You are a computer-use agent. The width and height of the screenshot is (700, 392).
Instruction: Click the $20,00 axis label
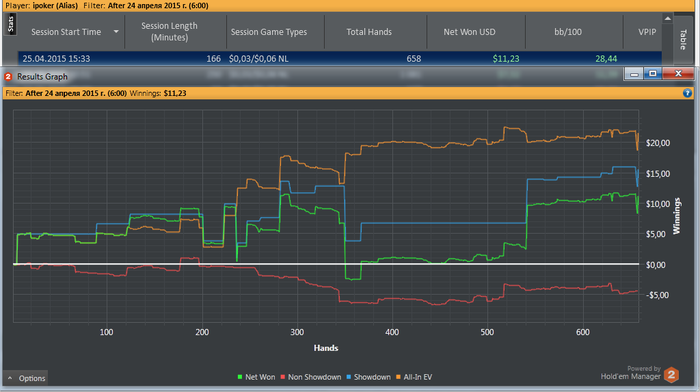[658, 143]
